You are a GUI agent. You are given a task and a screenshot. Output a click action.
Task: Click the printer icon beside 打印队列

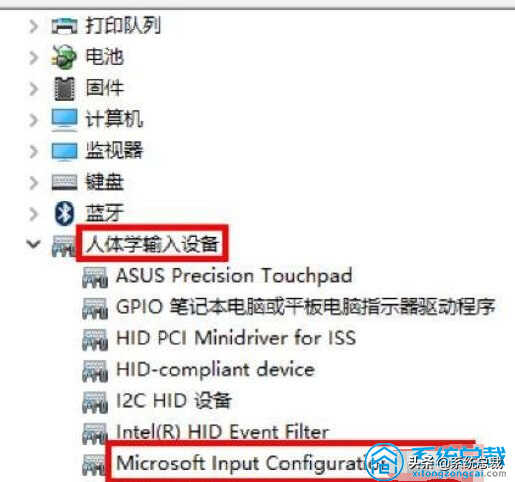coord(64,25)
